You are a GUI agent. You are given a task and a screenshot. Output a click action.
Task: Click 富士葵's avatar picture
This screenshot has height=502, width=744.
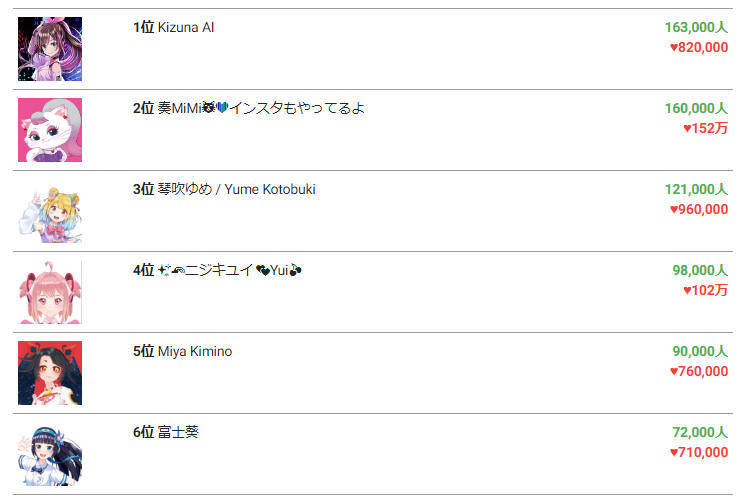pyautogui.click(x=50, y=454)
